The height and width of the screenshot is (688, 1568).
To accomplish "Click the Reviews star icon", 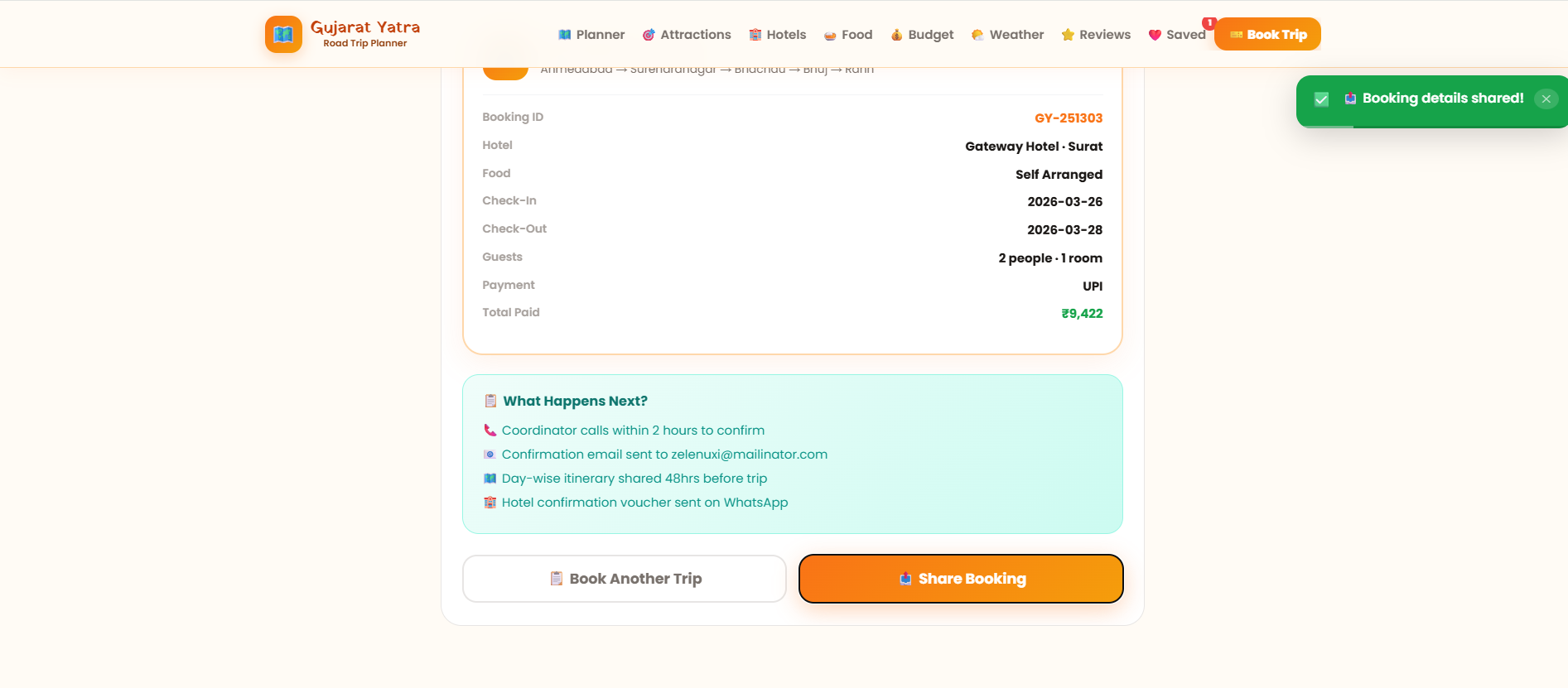I will coord(1067,34).
